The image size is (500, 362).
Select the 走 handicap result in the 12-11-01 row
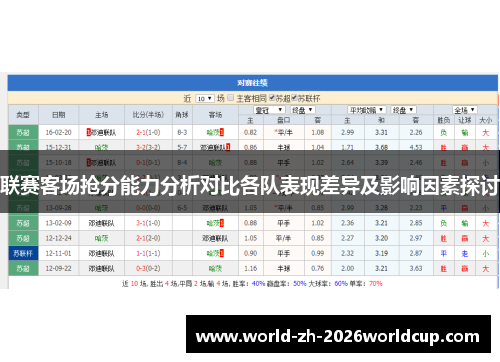[465, 254]
